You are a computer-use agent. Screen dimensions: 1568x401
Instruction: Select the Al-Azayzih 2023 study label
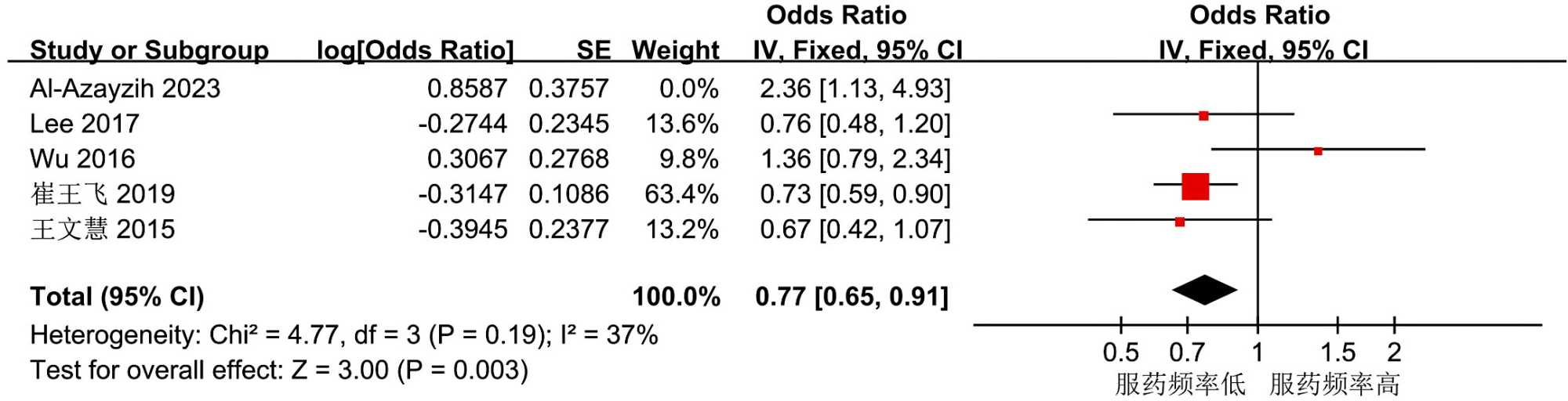click(x=125, y=89)
